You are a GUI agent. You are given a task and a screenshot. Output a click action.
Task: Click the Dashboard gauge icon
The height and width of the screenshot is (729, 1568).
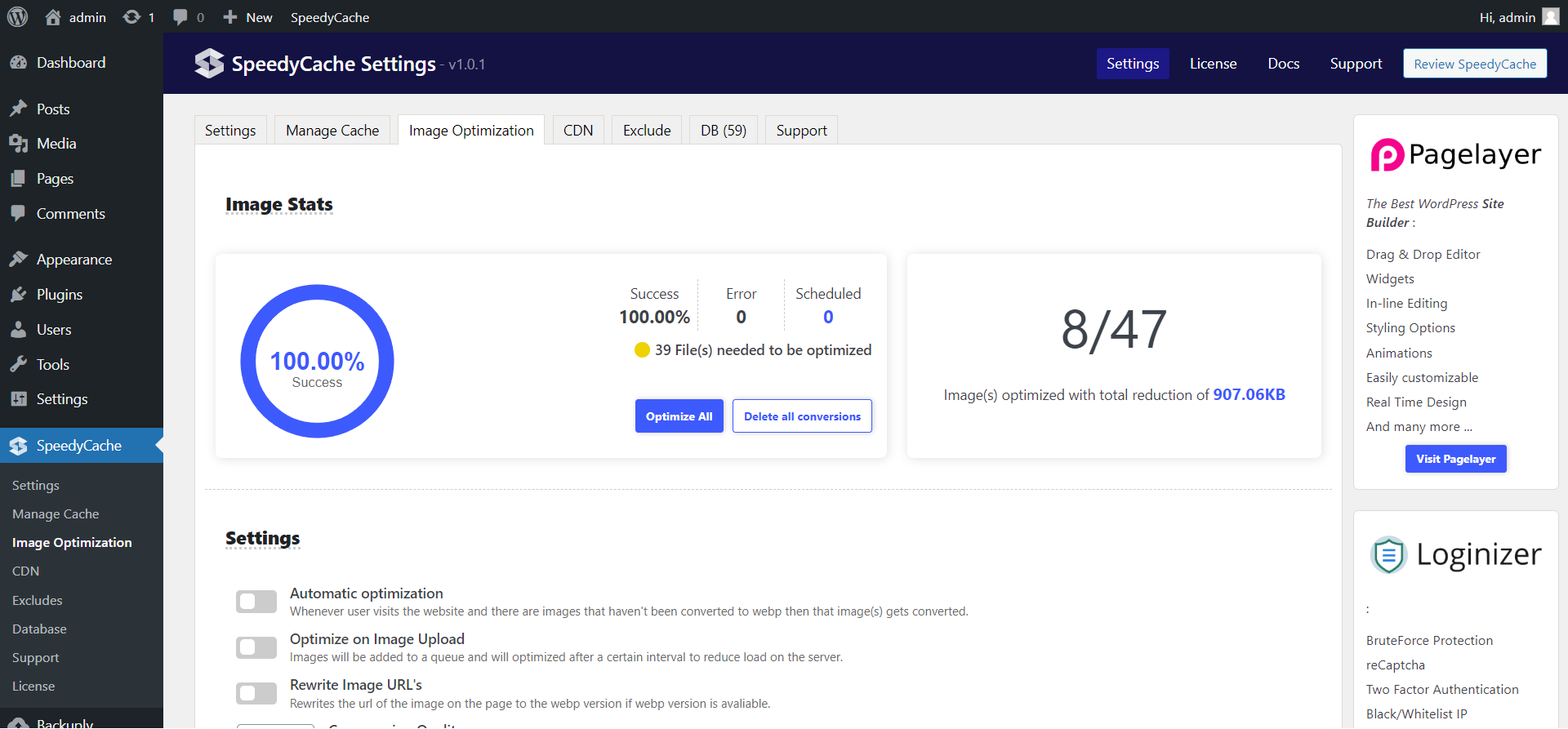[x=19, y=63]
